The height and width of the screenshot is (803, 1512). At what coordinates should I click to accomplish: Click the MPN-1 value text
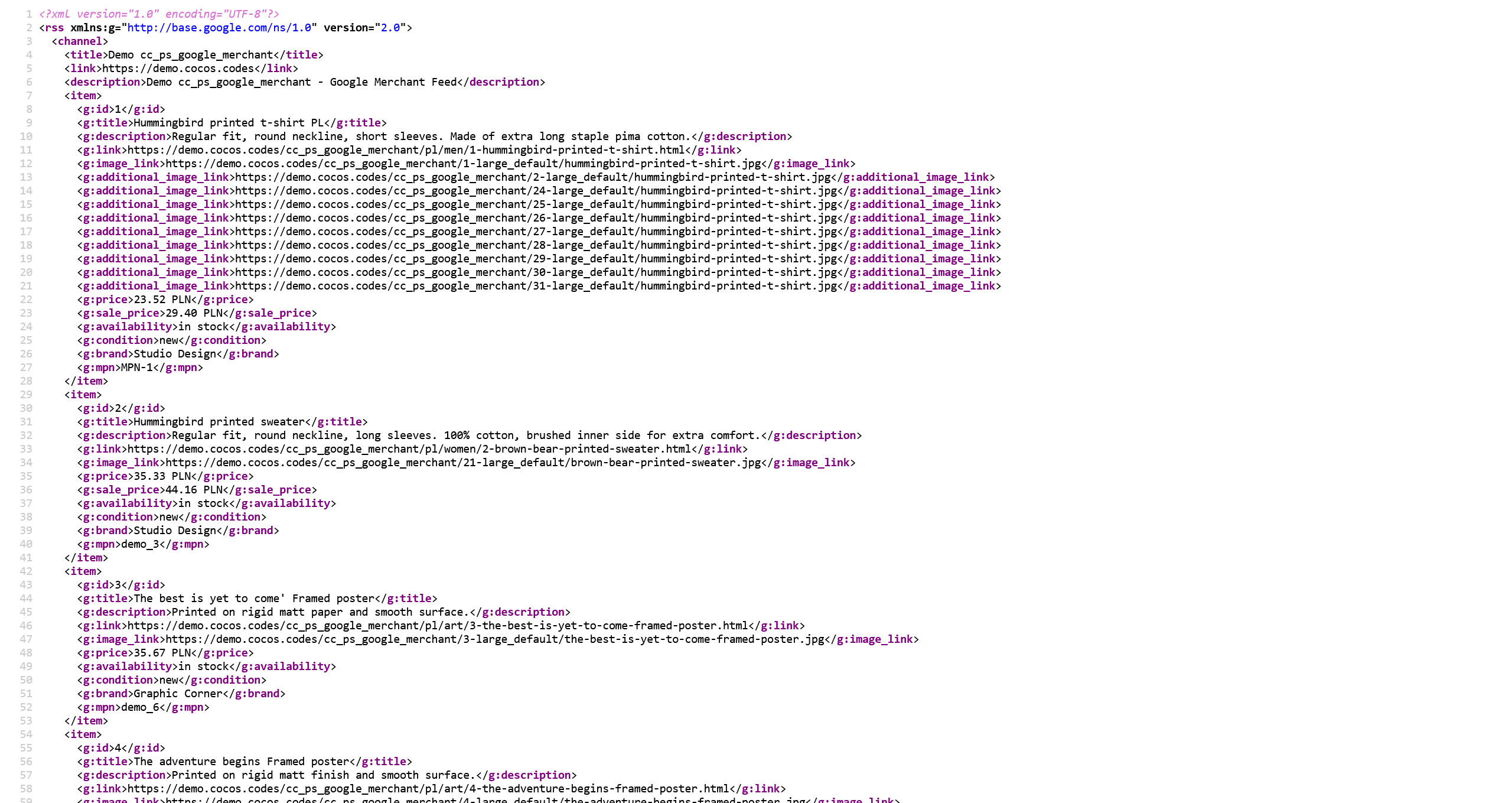136,368
